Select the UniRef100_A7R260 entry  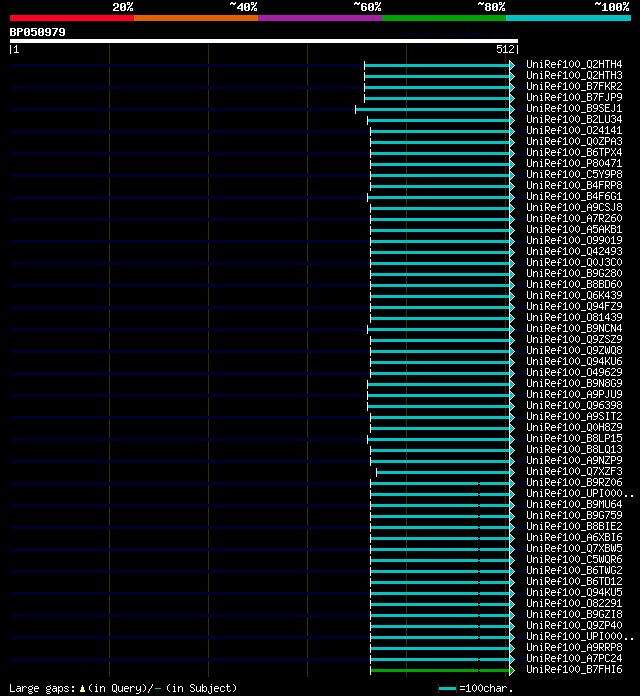(574, 218)
